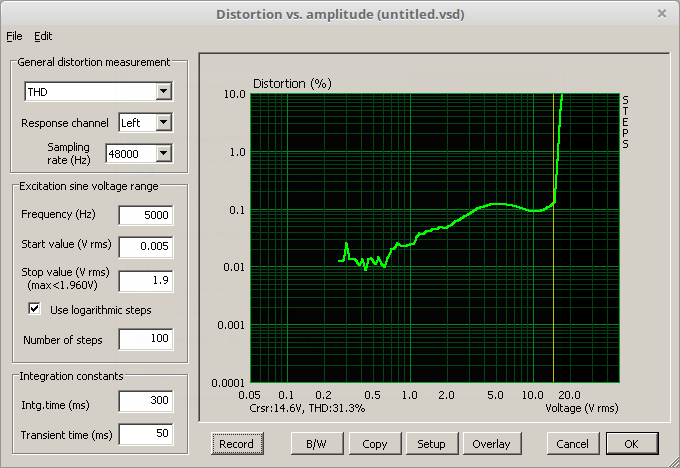Open the Response channel dropdown
680x468 pixels.
pos(164,123)
